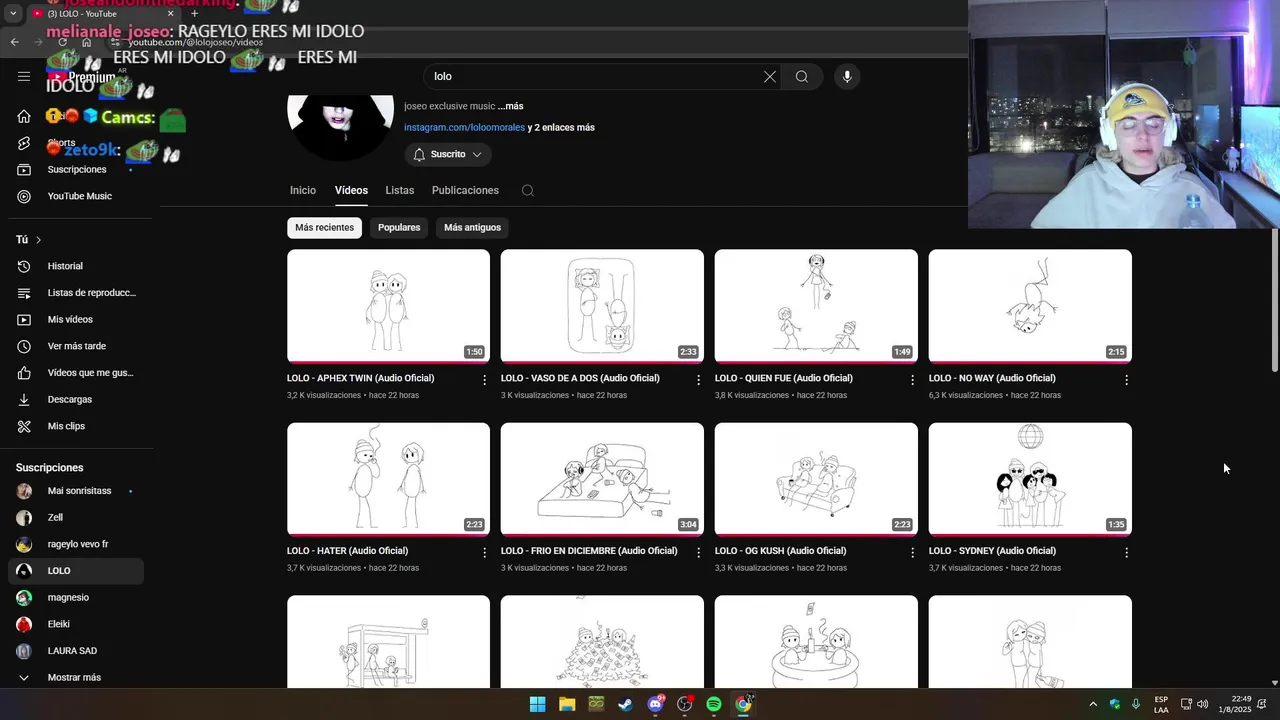Open the y 2 enlaces más link
This screenshot has height=720, width=1280.
561,128
